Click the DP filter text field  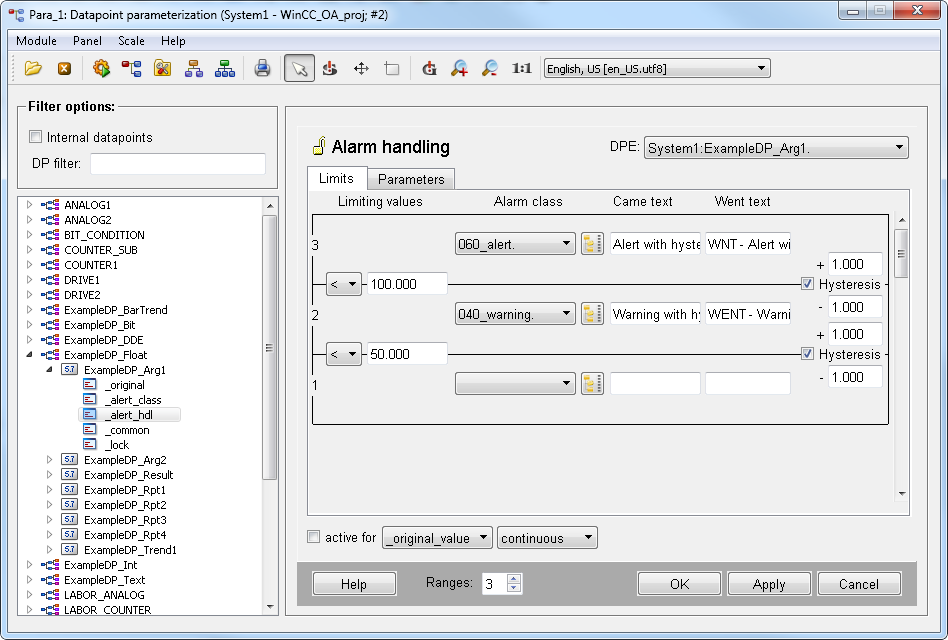point(178,164)
